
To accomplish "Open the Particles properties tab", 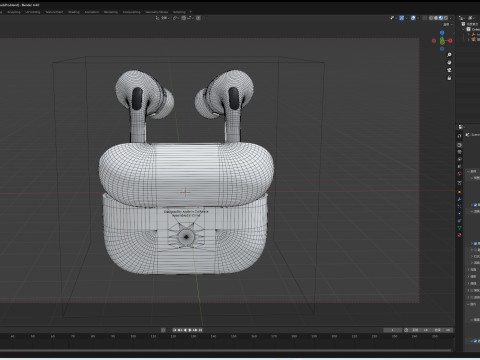I will (459, 206).
